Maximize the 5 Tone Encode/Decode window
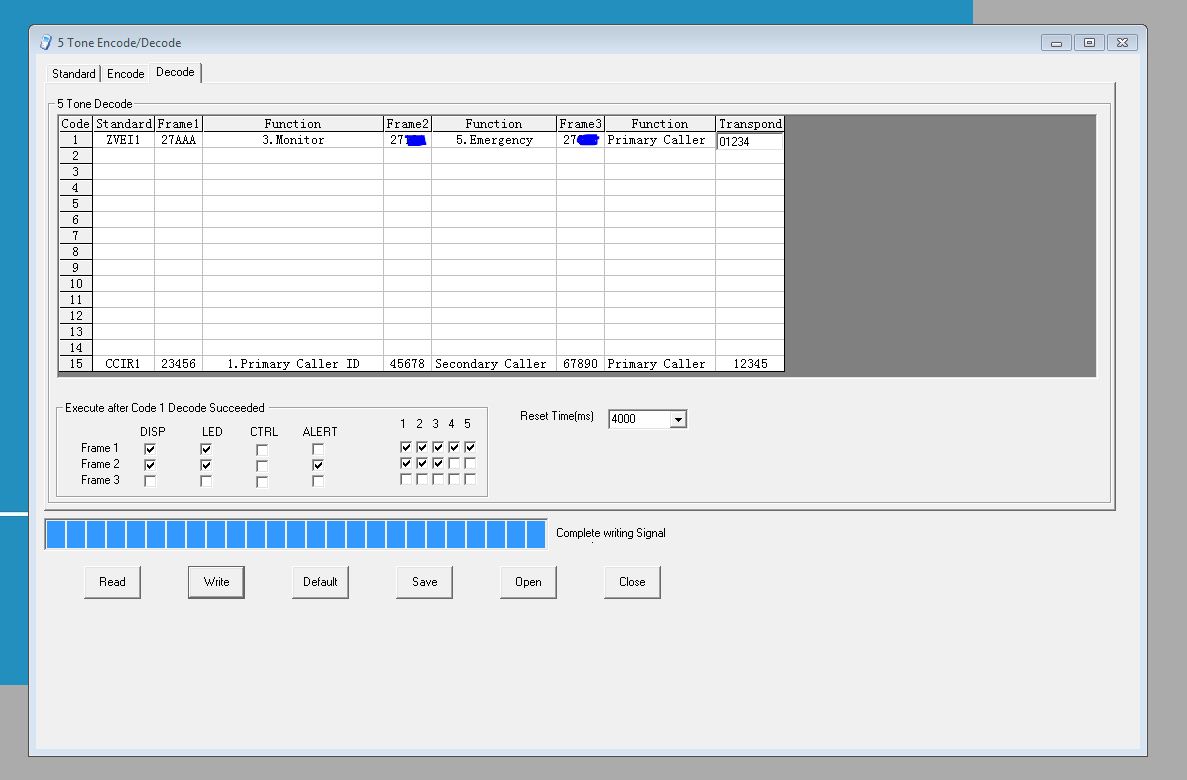Image resolution: width=1187 pixels, height=780 pixels. [x=1089, y=42]
